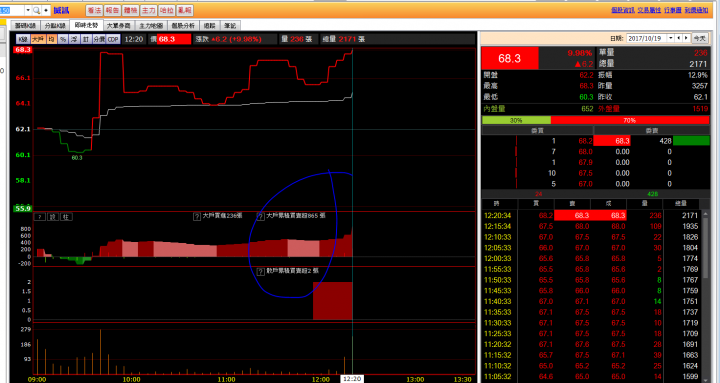Select the 即時走勢 tab

[x=86, y=25]
